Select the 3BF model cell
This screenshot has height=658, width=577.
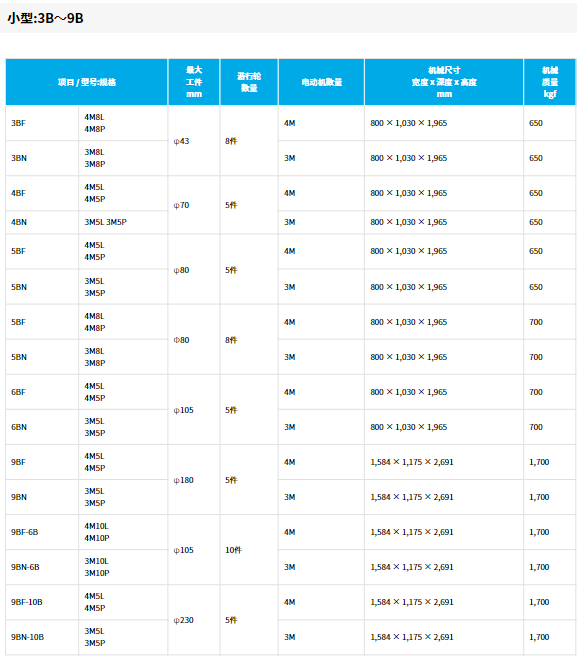42,123
